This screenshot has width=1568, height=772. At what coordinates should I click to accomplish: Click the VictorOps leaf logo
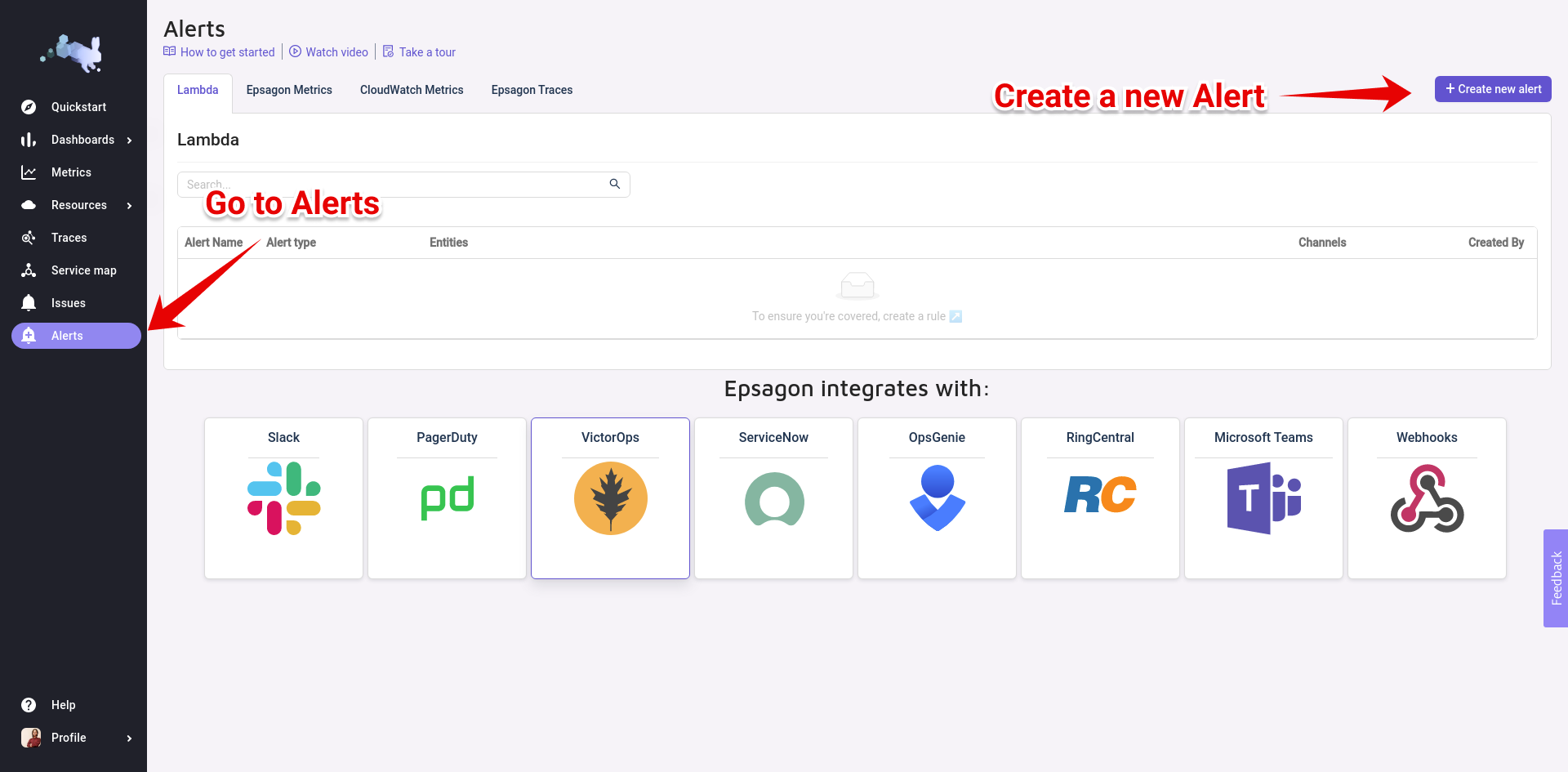[x=611, y=498]
